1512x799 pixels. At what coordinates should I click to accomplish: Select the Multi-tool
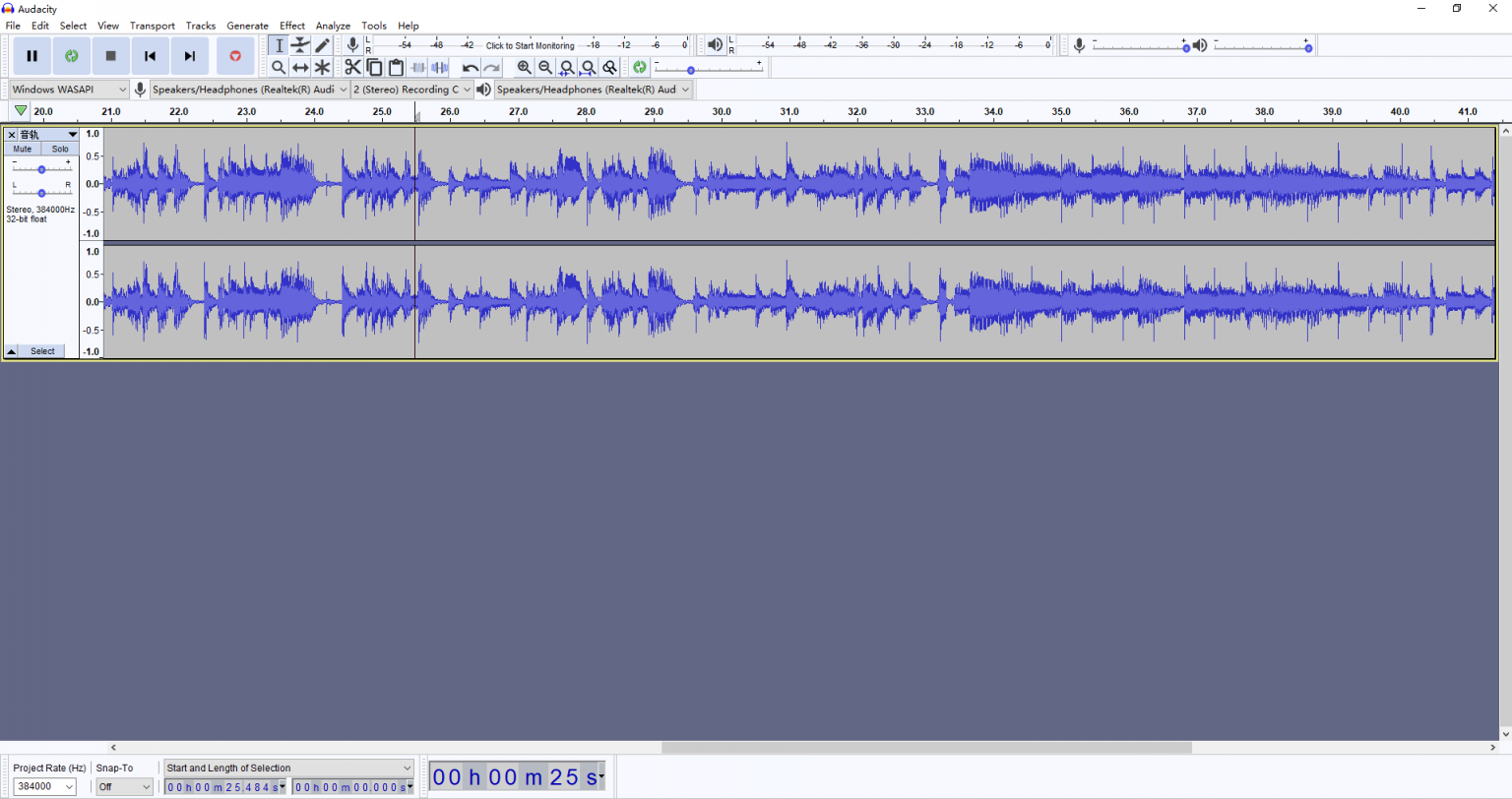coord(322,67)
